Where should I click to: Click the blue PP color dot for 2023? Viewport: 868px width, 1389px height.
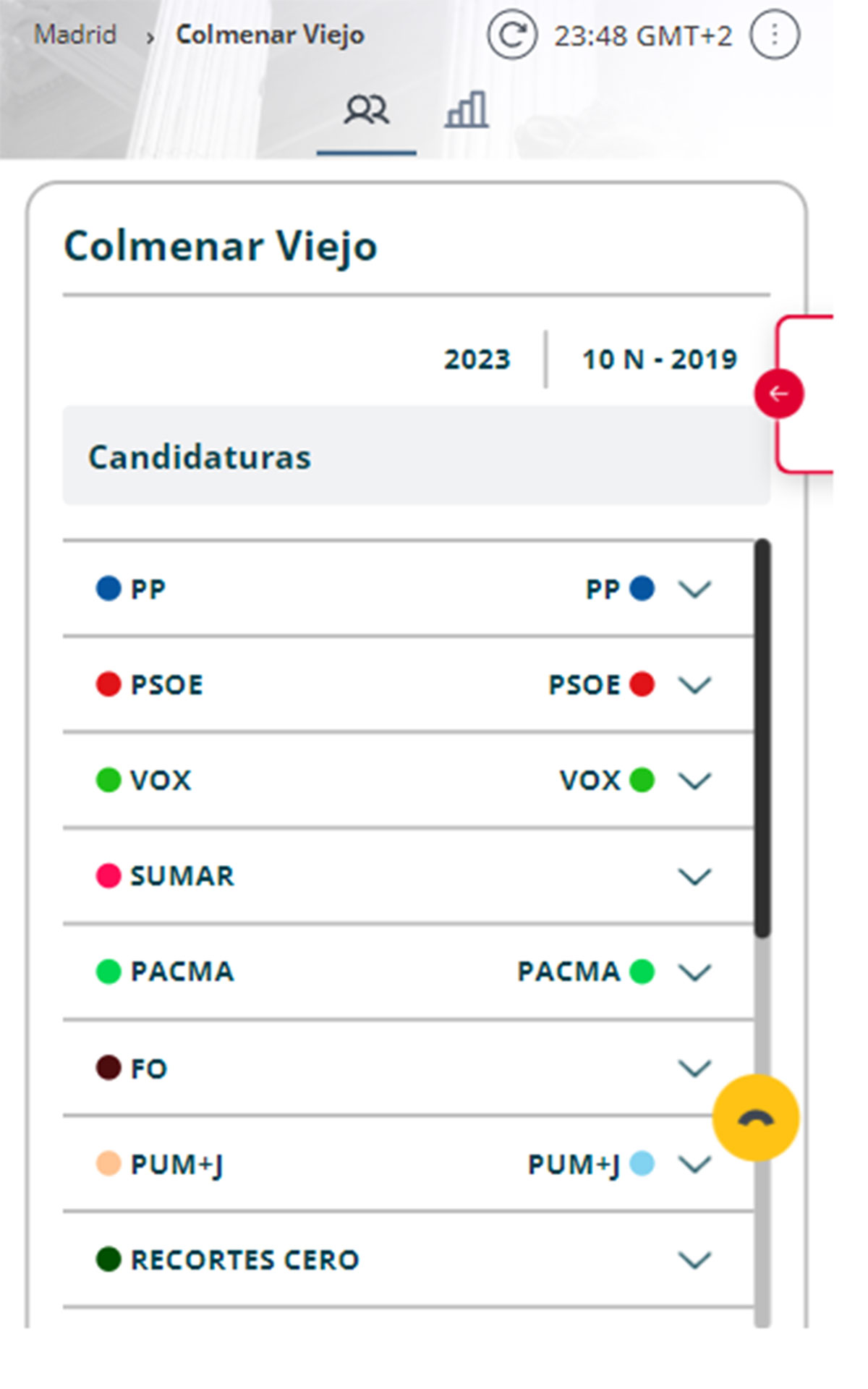[x=109, y=589]
